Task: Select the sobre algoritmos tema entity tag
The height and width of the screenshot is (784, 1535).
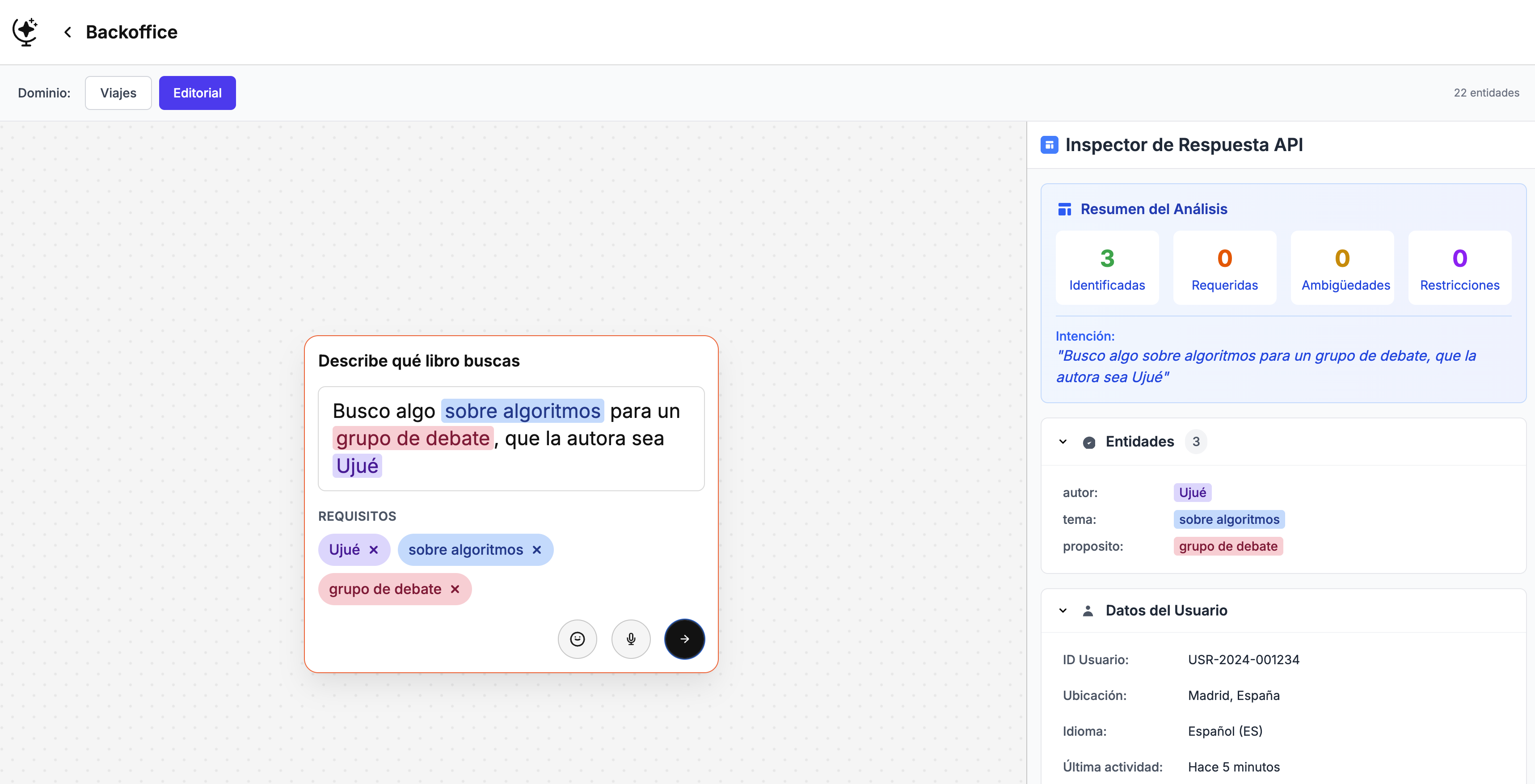Action: tap(1229, 519)
